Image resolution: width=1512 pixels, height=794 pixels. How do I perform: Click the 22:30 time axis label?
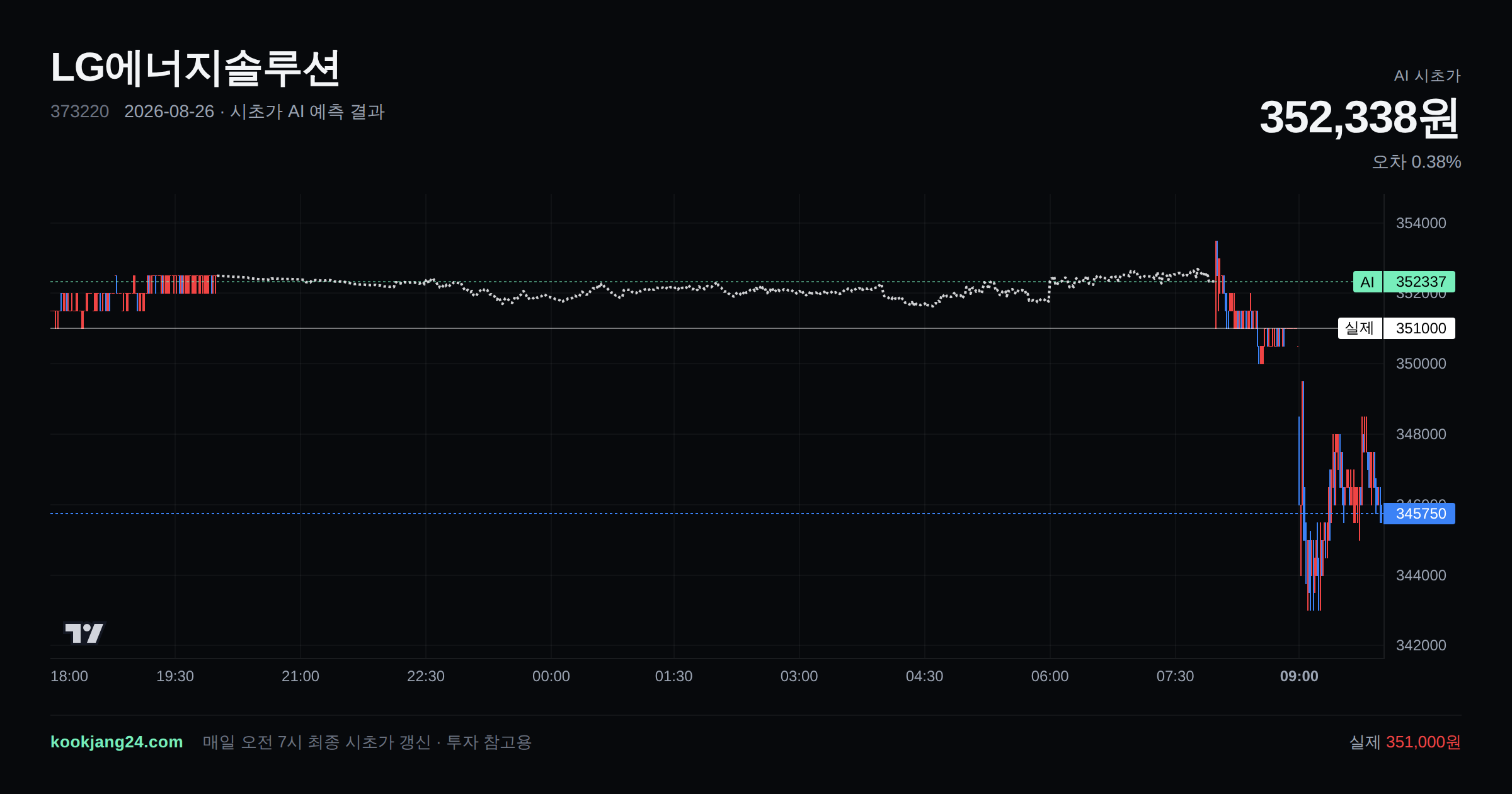tap(426, 676)
